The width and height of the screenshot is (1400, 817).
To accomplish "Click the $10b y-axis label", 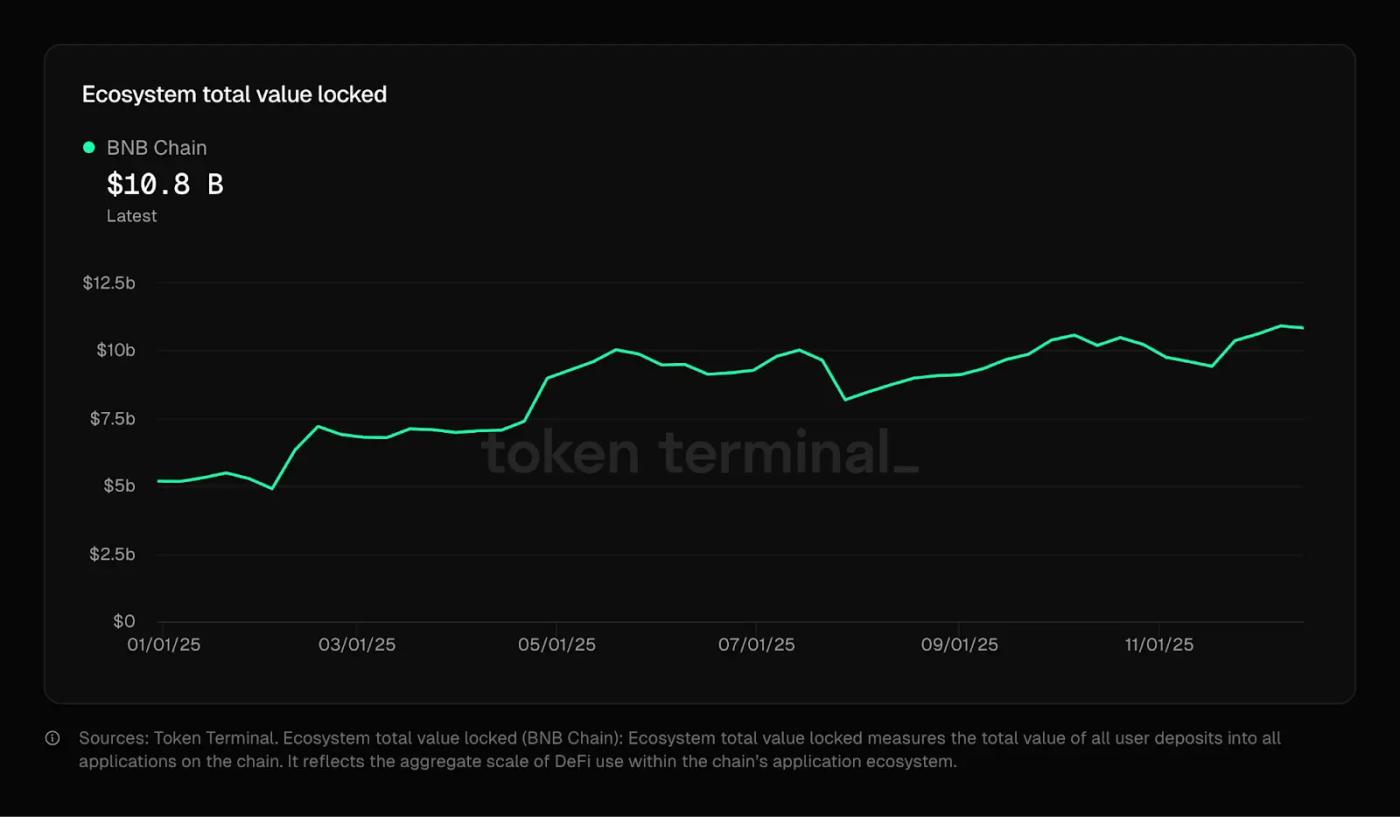I will point(115,350).
